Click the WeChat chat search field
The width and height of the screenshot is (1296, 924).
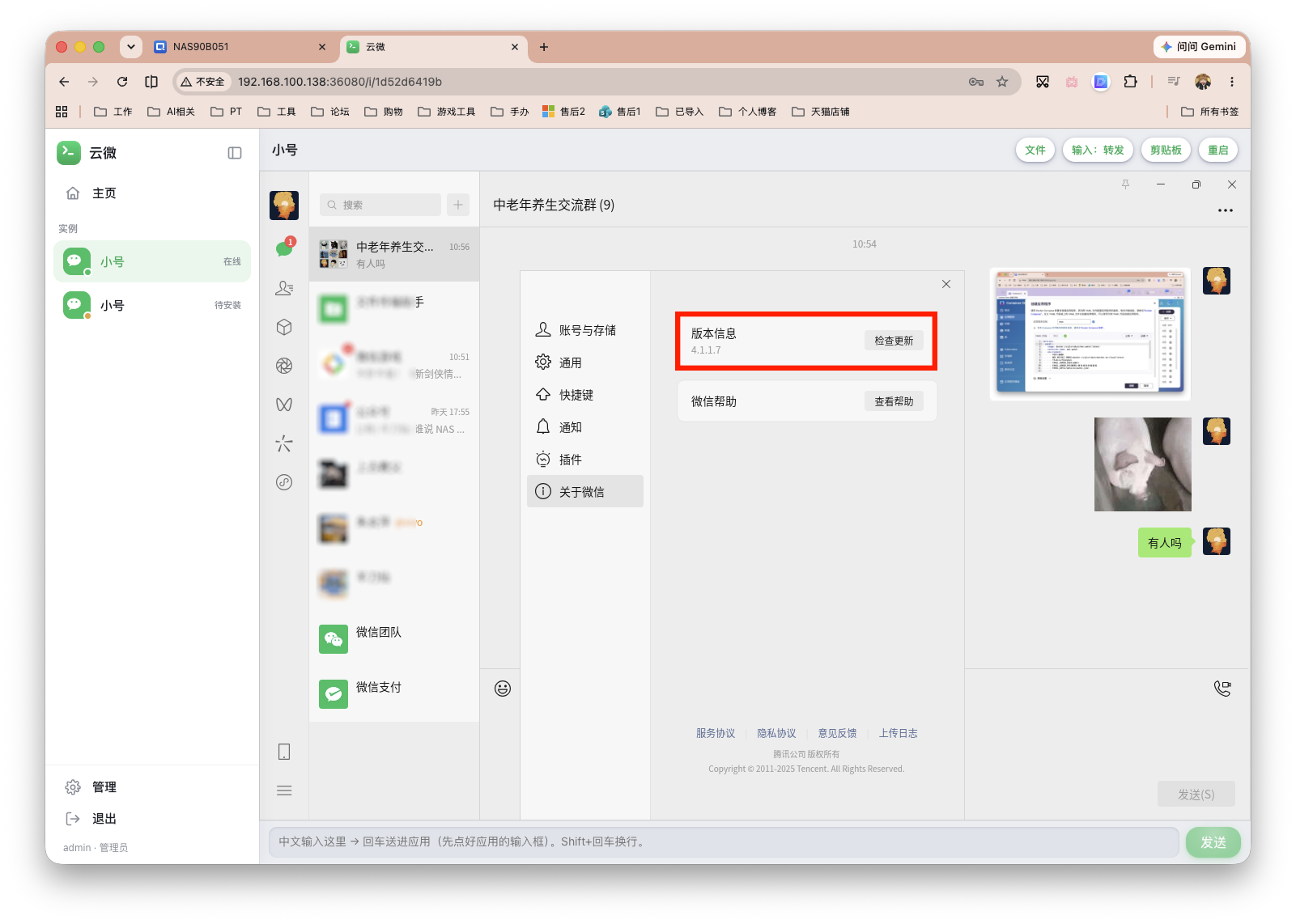click(x=380, y=205)
